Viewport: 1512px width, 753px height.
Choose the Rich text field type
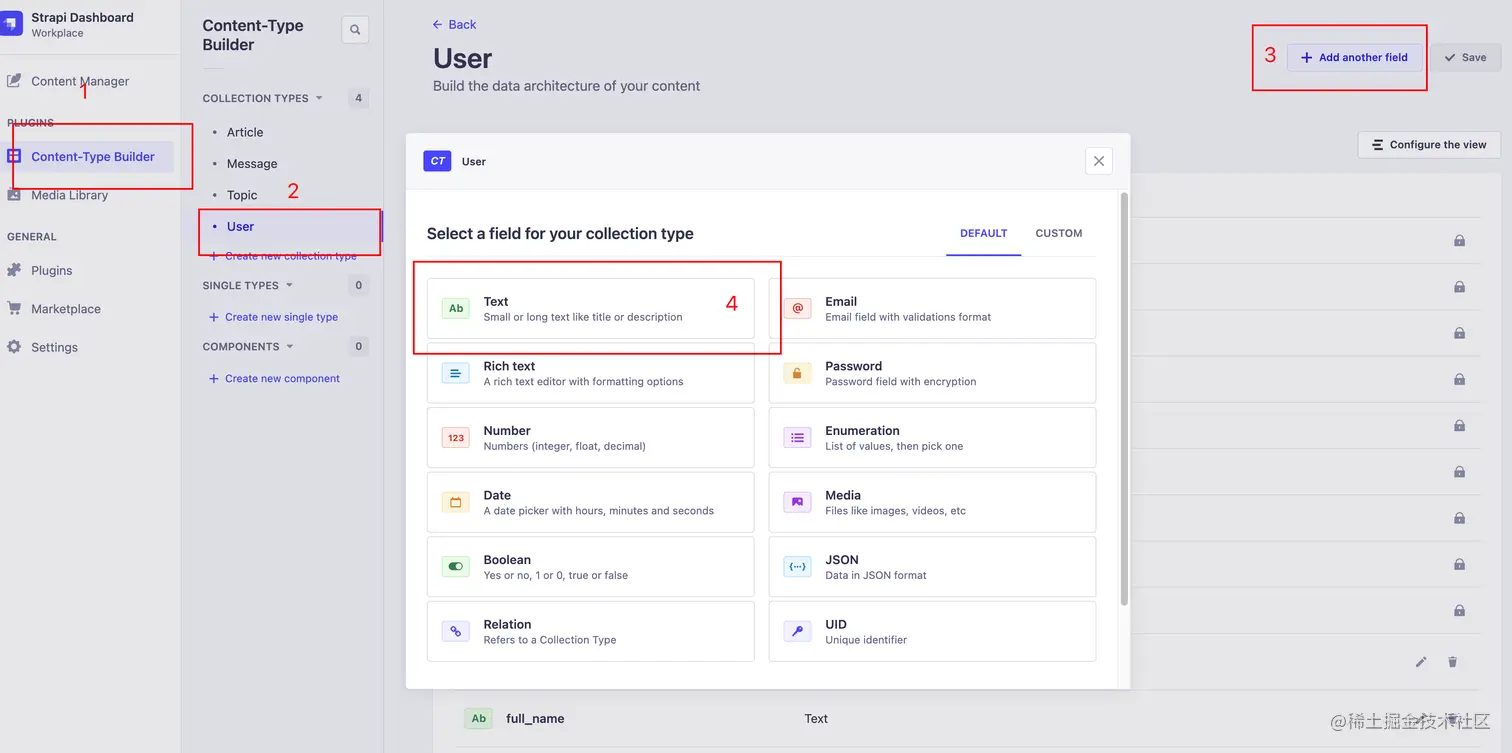(x=590, y=373)
